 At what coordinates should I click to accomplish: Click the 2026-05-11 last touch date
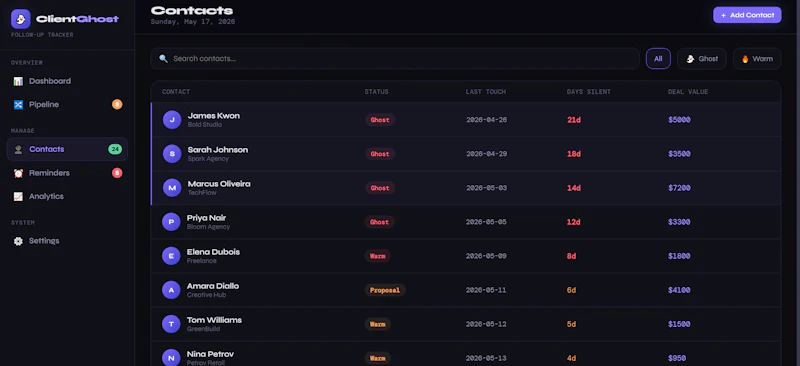click(x=486, y=290)
